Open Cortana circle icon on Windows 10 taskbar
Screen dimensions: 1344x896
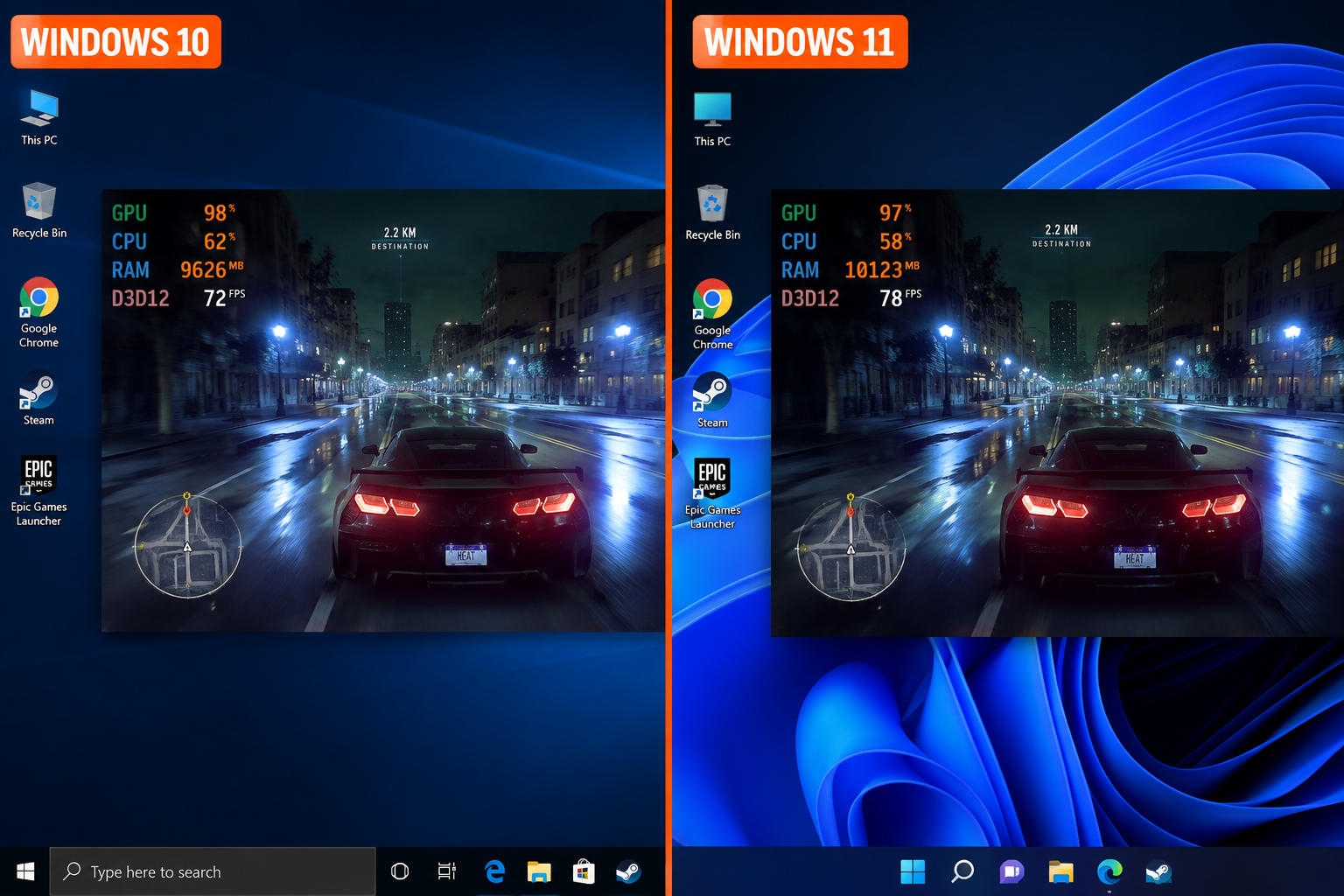click(x=400, y=871)
